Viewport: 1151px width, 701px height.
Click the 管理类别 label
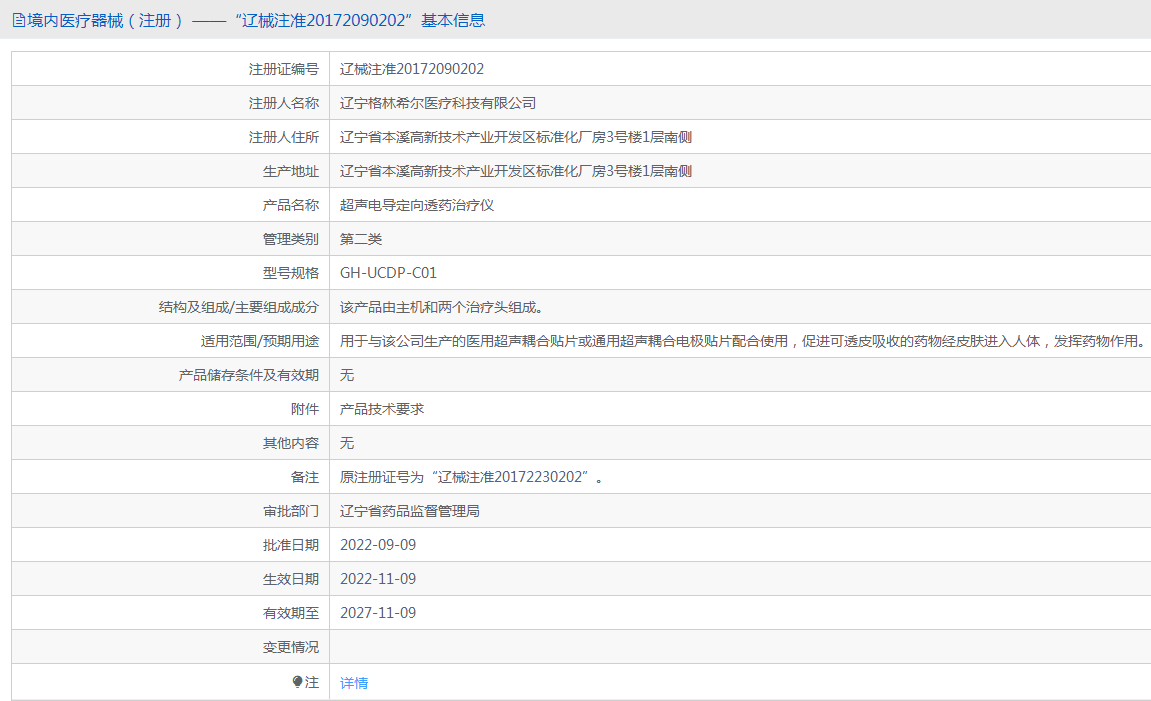tap(291, 239)
